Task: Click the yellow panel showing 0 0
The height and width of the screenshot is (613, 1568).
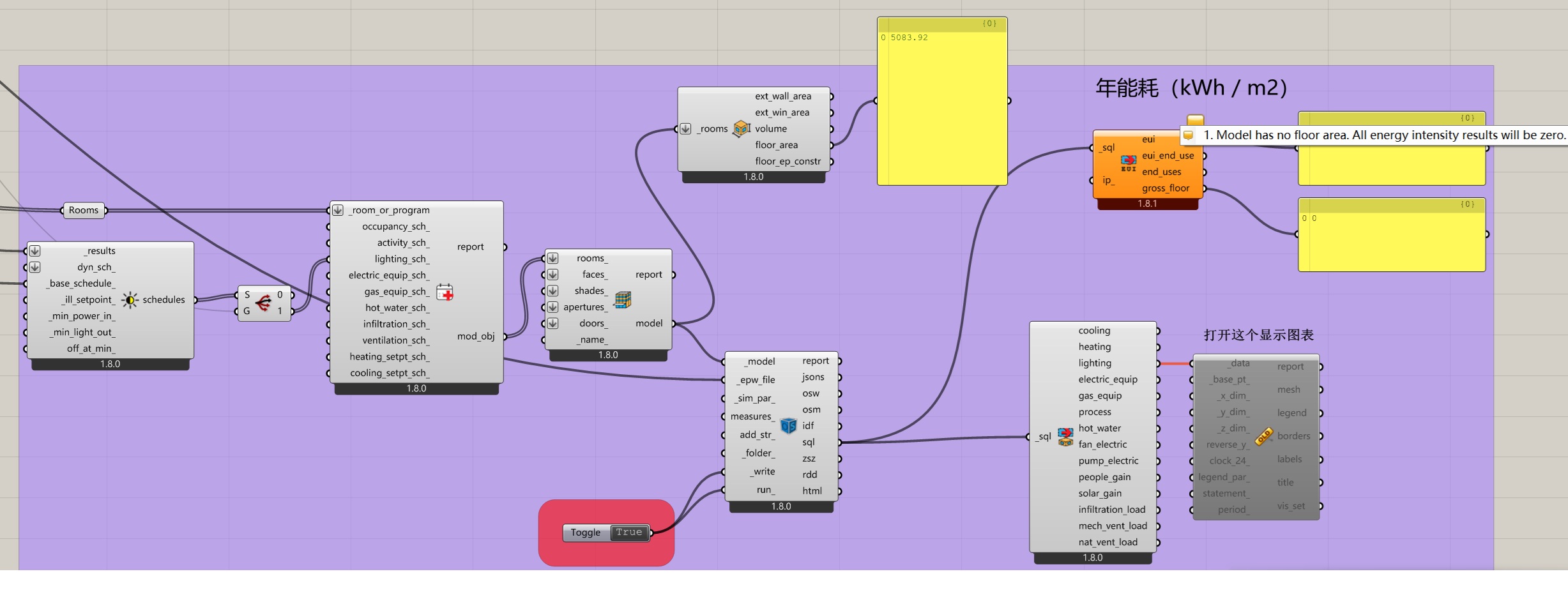Action: coord(1392,234)
